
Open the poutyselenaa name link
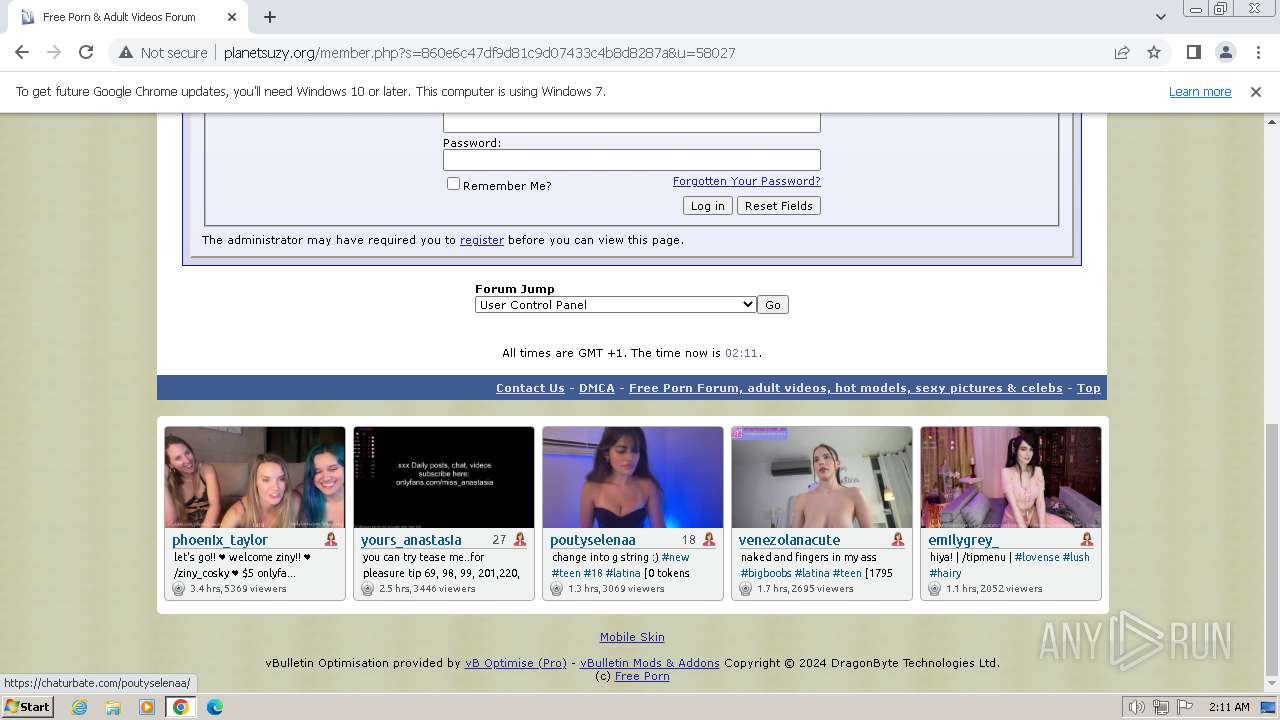[592, 540]
